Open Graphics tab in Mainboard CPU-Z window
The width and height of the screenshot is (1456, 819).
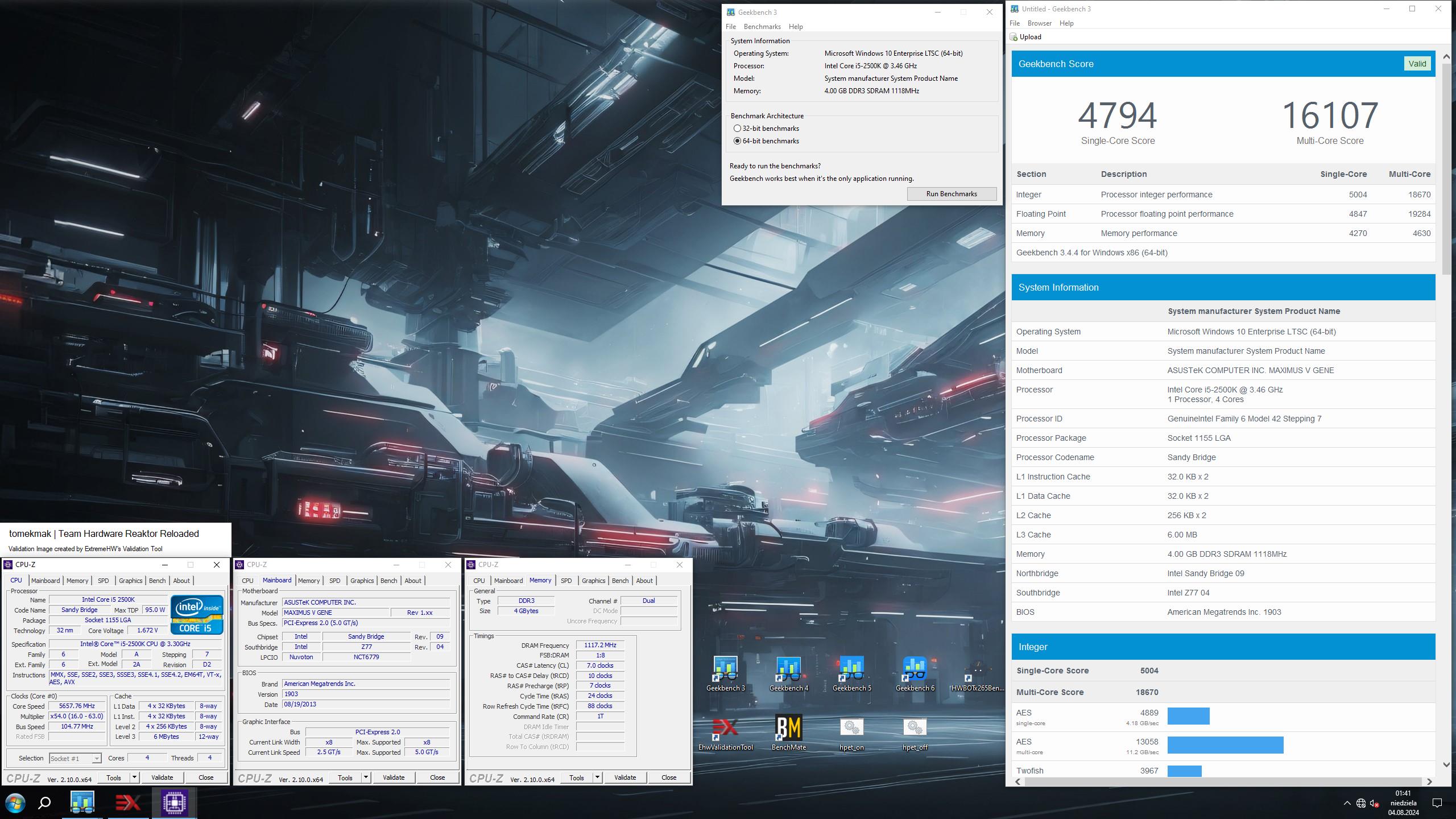tap(362, 581)
